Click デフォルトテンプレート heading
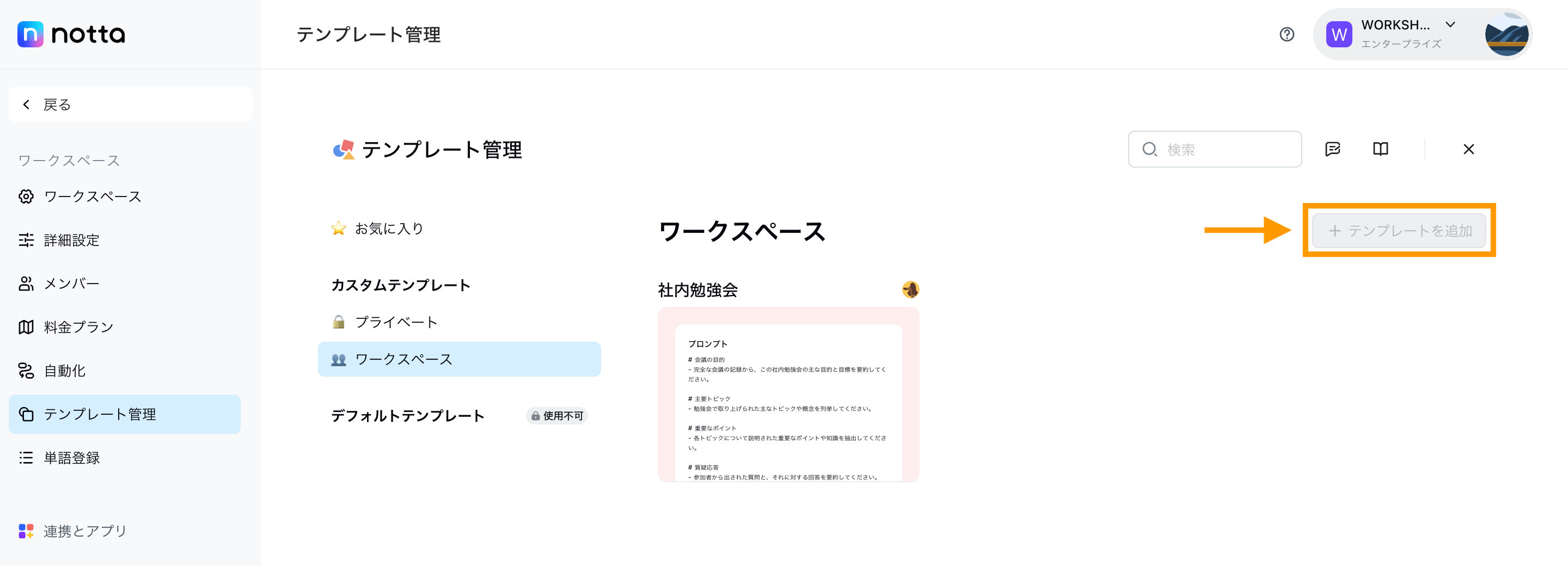 click(408, 416)
